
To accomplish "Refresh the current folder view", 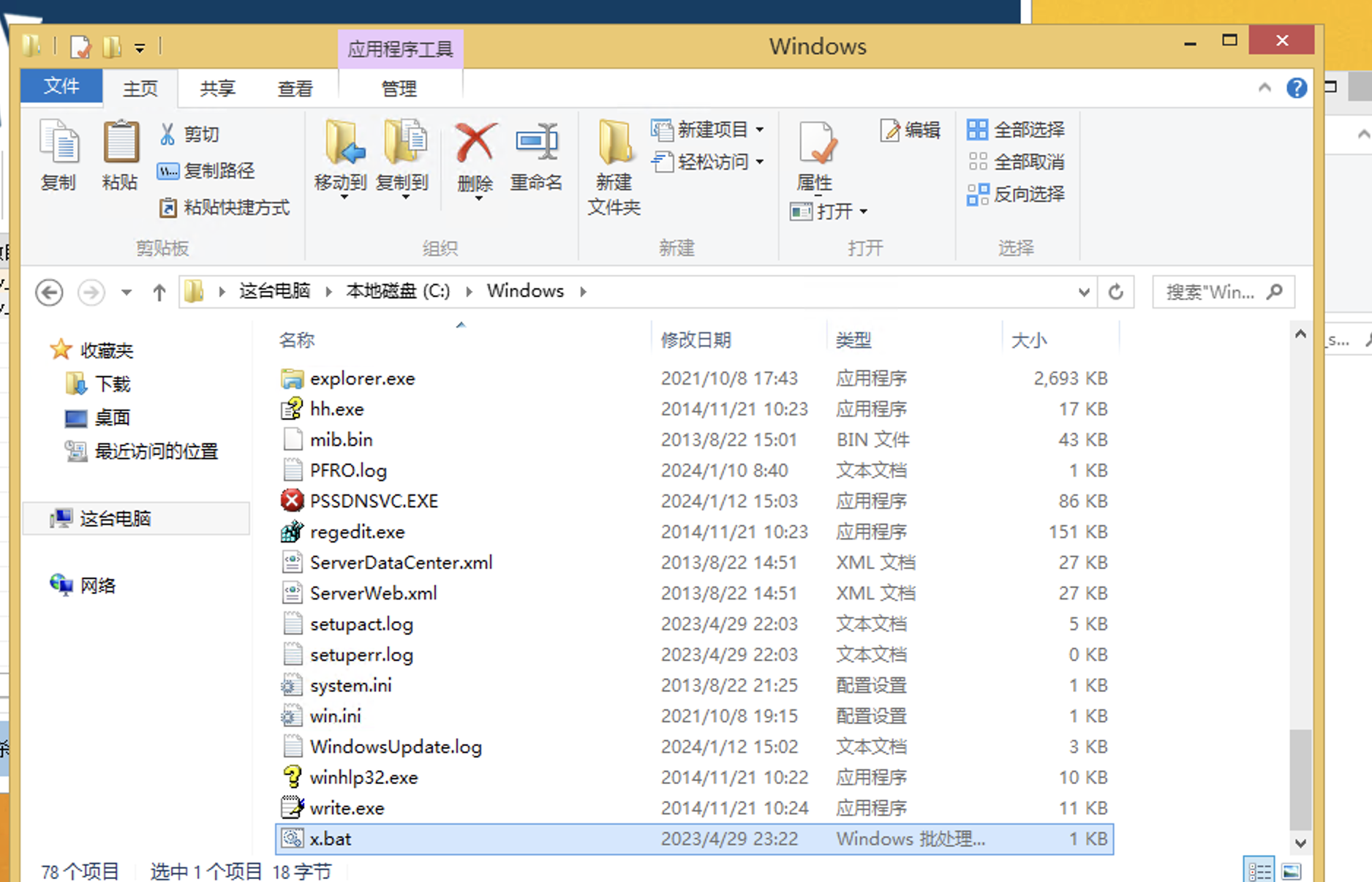I will click(x=1115, y=293).
